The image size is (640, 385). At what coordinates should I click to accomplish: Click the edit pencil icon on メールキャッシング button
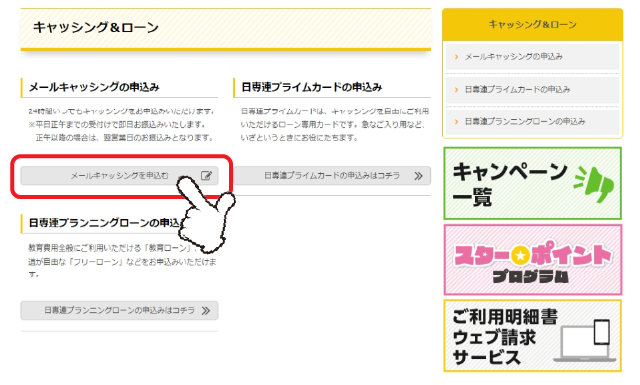point(207,176)
